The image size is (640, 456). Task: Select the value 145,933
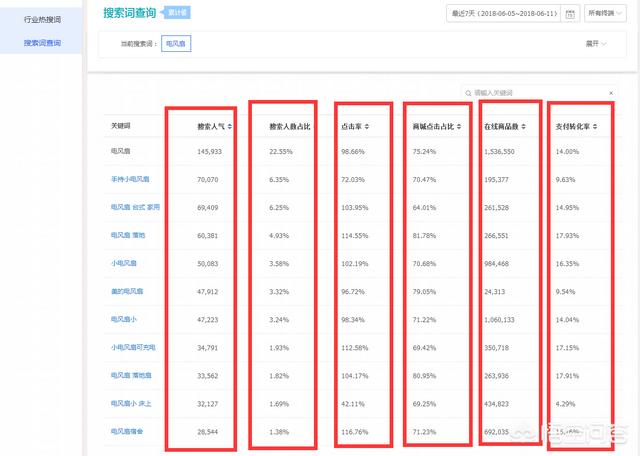coord(209,151)
